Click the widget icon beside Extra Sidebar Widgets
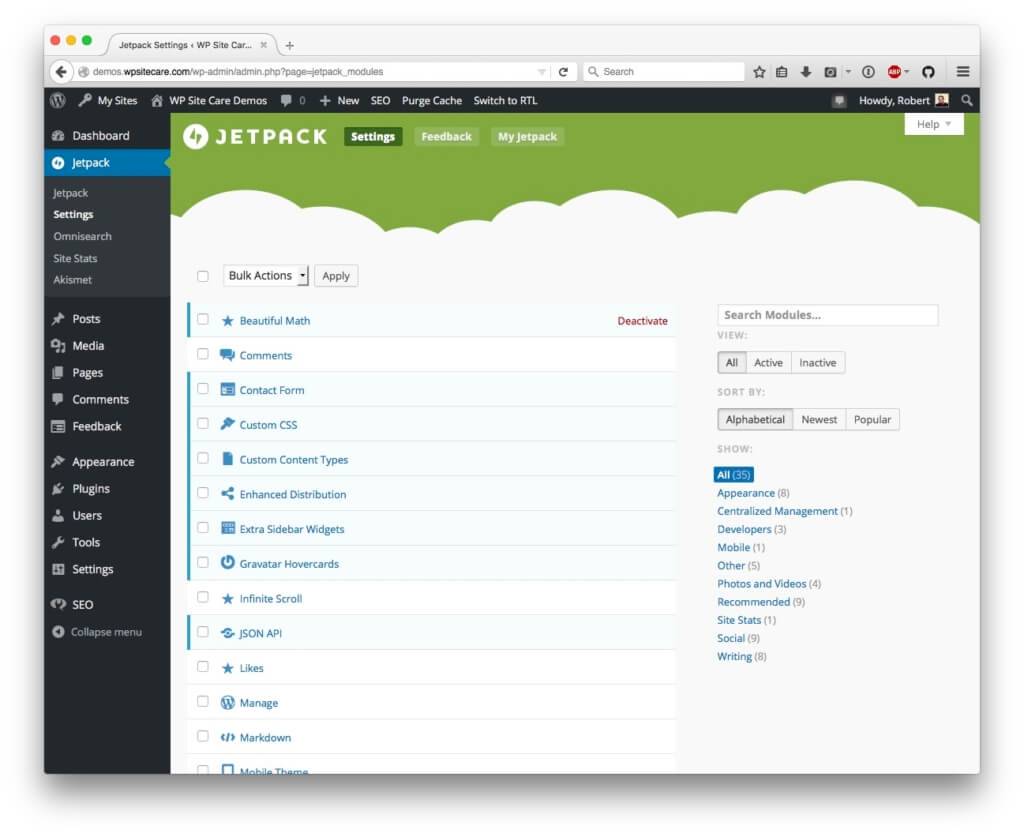The height and width of the screenshot is (837, 1024). click(x=227, y=528)
